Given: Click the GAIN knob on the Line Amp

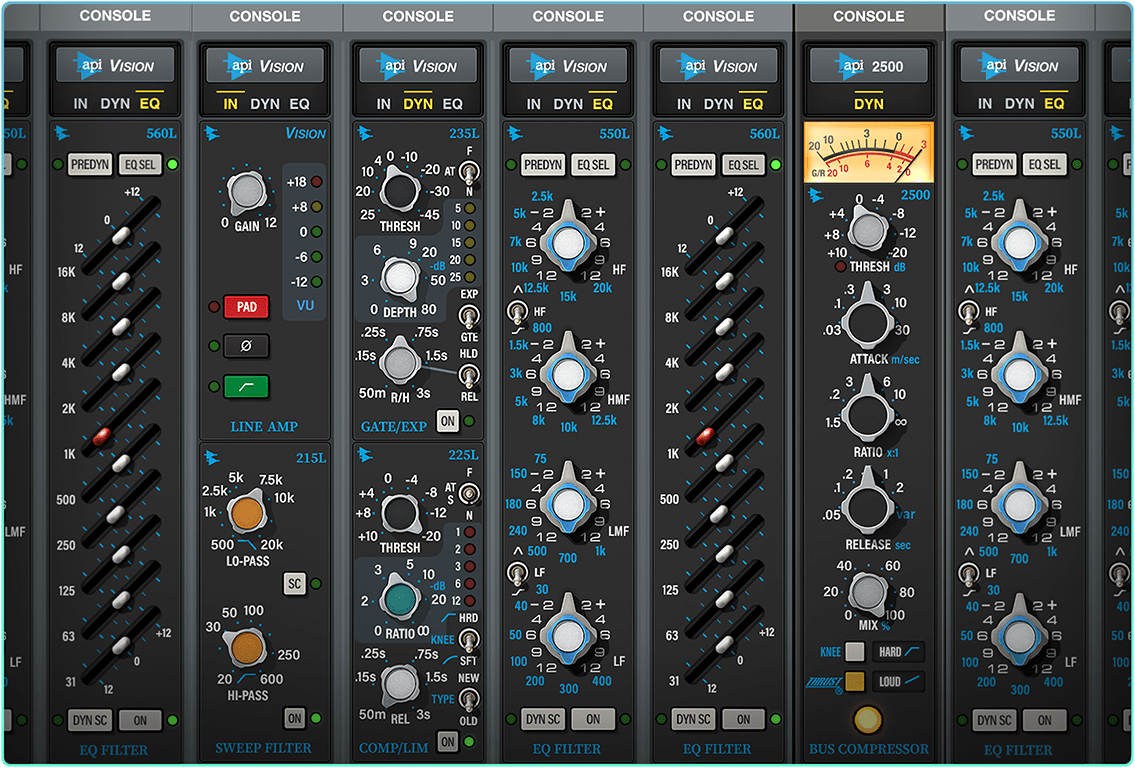Looking at the screenshot, I should 247,192.
